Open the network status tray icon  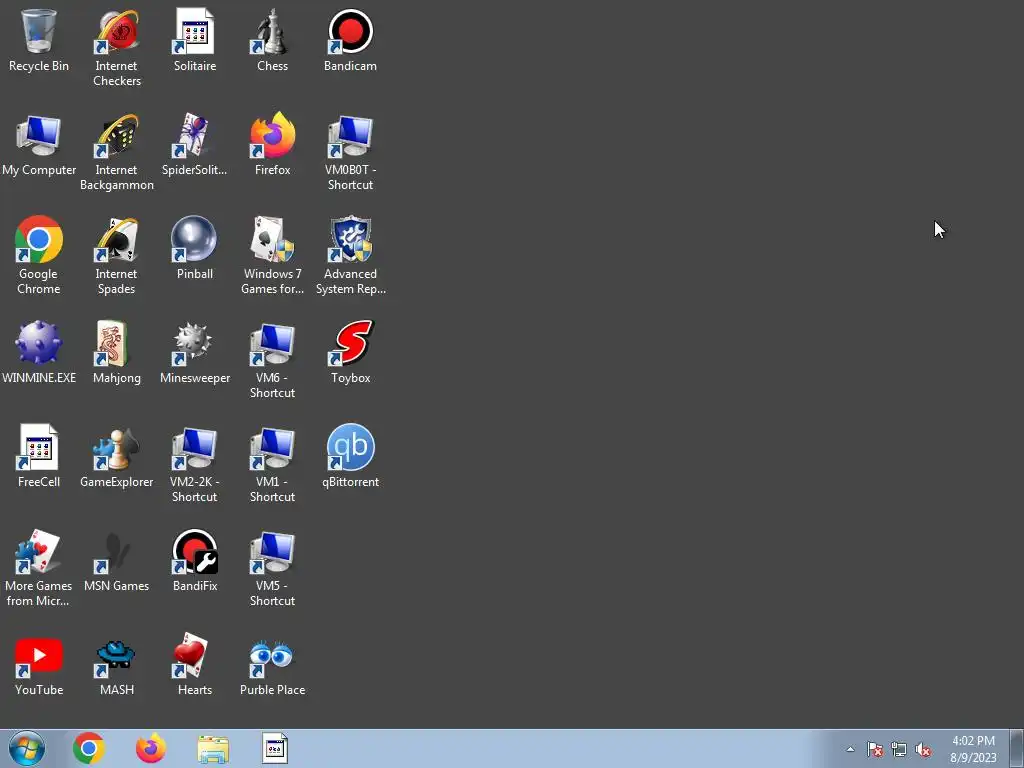pos(899,749)
